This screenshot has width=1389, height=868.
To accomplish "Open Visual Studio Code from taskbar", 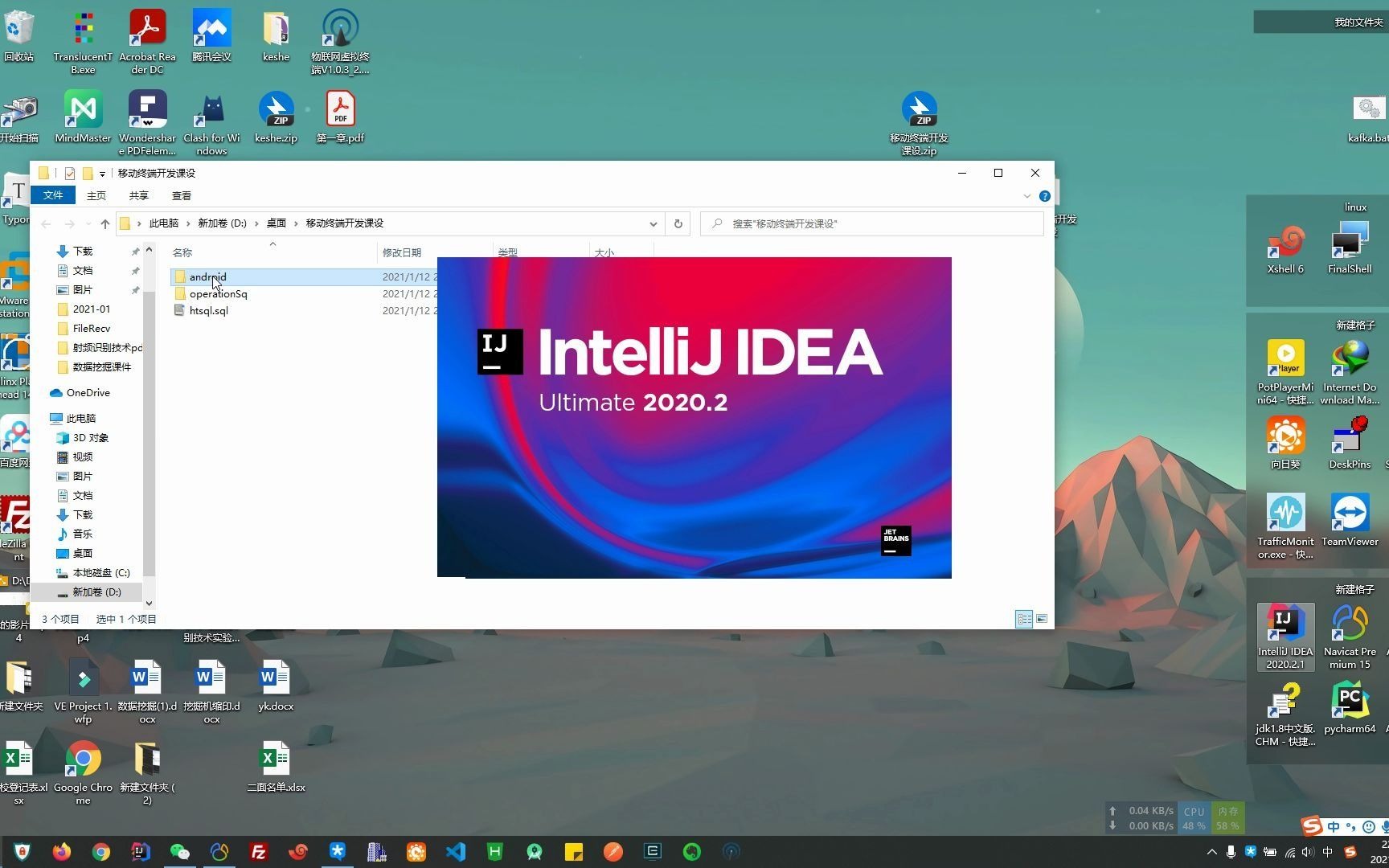I will [456, 851].
